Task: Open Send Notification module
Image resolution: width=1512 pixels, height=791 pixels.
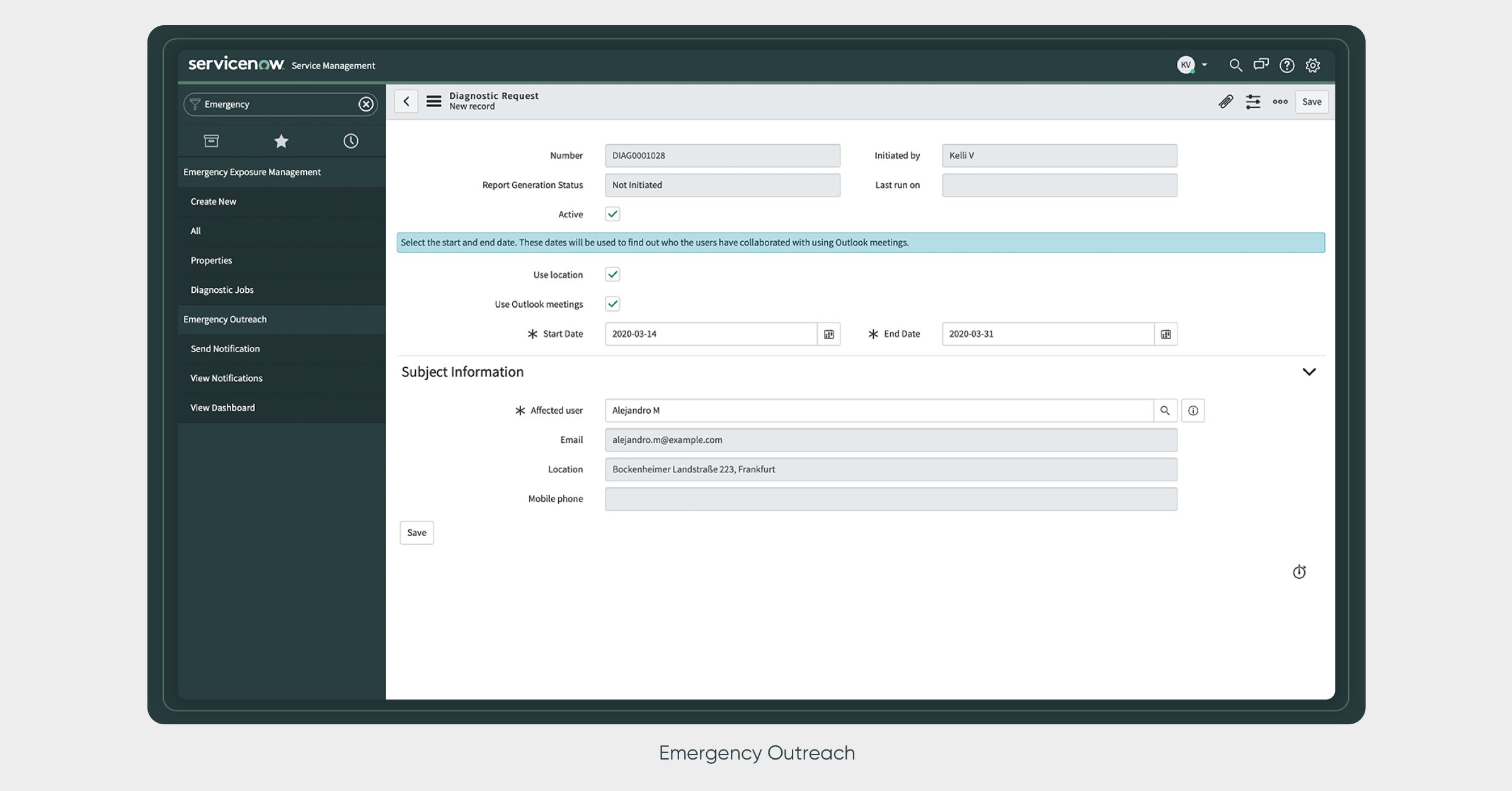Action: (225, 348)
